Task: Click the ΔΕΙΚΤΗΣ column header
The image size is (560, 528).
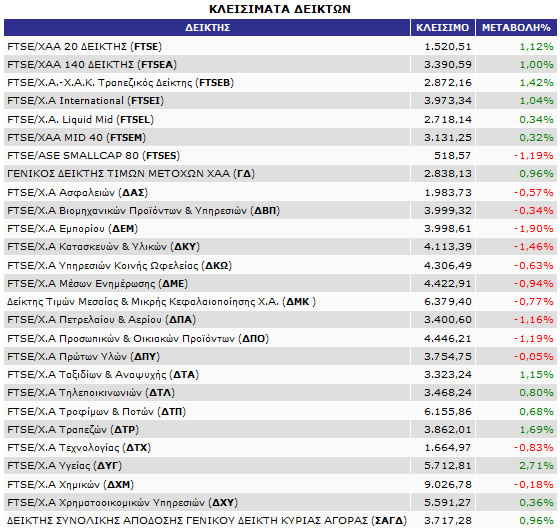Action: (x=207, y=28)
